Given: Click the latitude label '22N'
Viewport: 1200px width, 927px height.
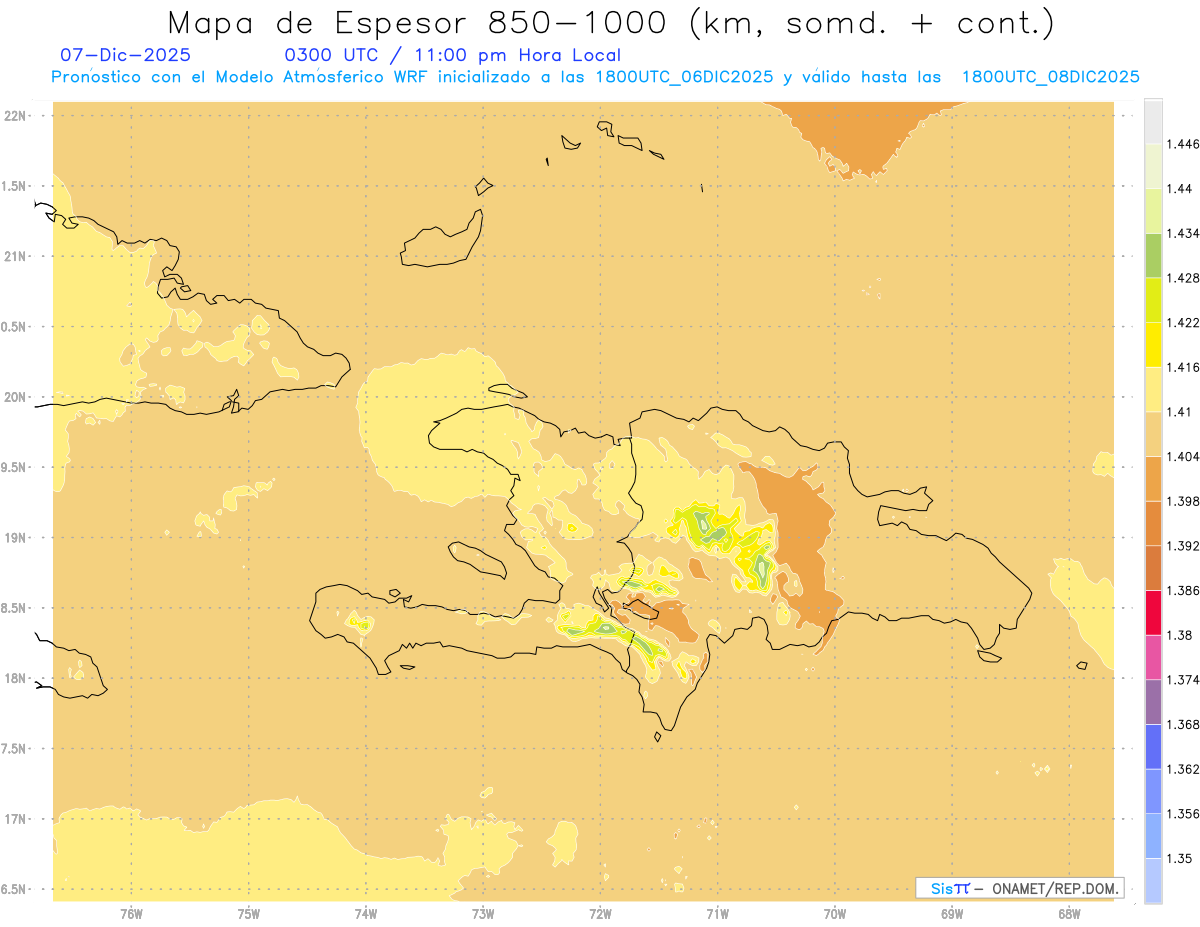Looking at the screenshot, I should [16, 116].
